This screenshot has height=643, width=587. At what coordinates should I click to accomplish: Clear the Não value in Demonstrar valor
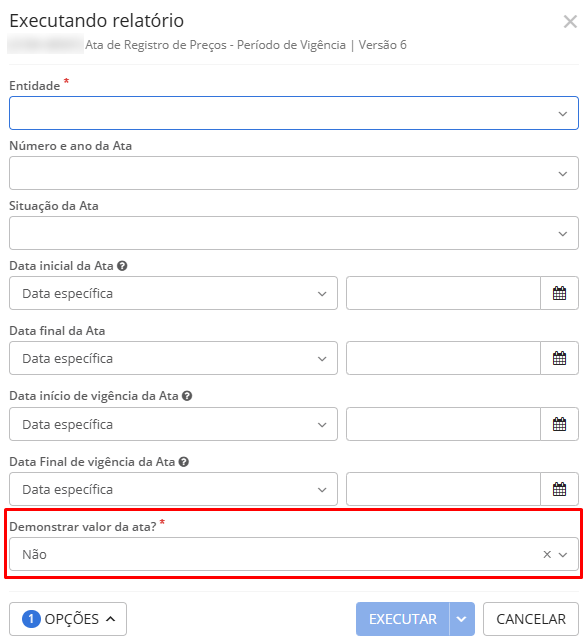pyautogui.click(x=547, y=554)
